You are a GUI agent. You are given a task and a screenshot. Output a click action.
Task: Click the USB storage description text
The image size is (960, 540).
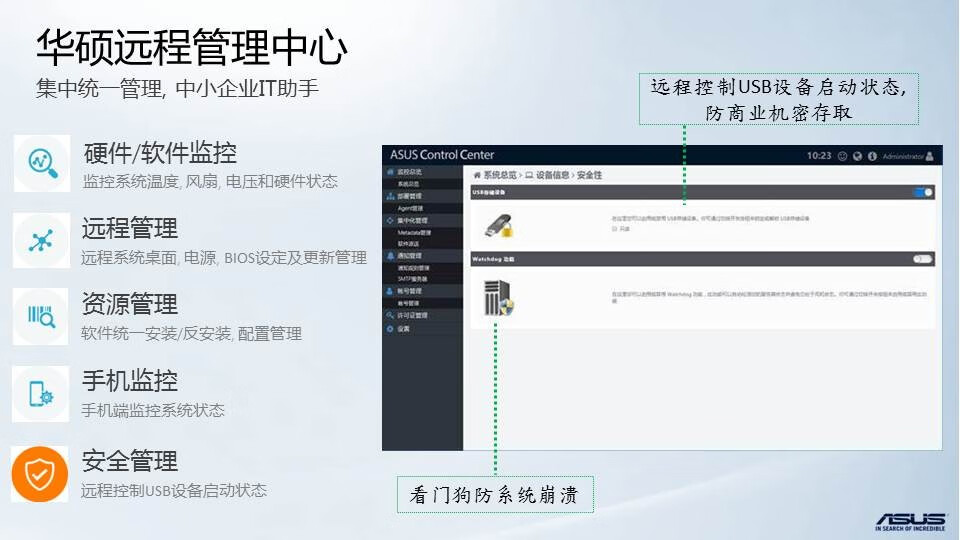pyautogui.click(x=710, y=218)
